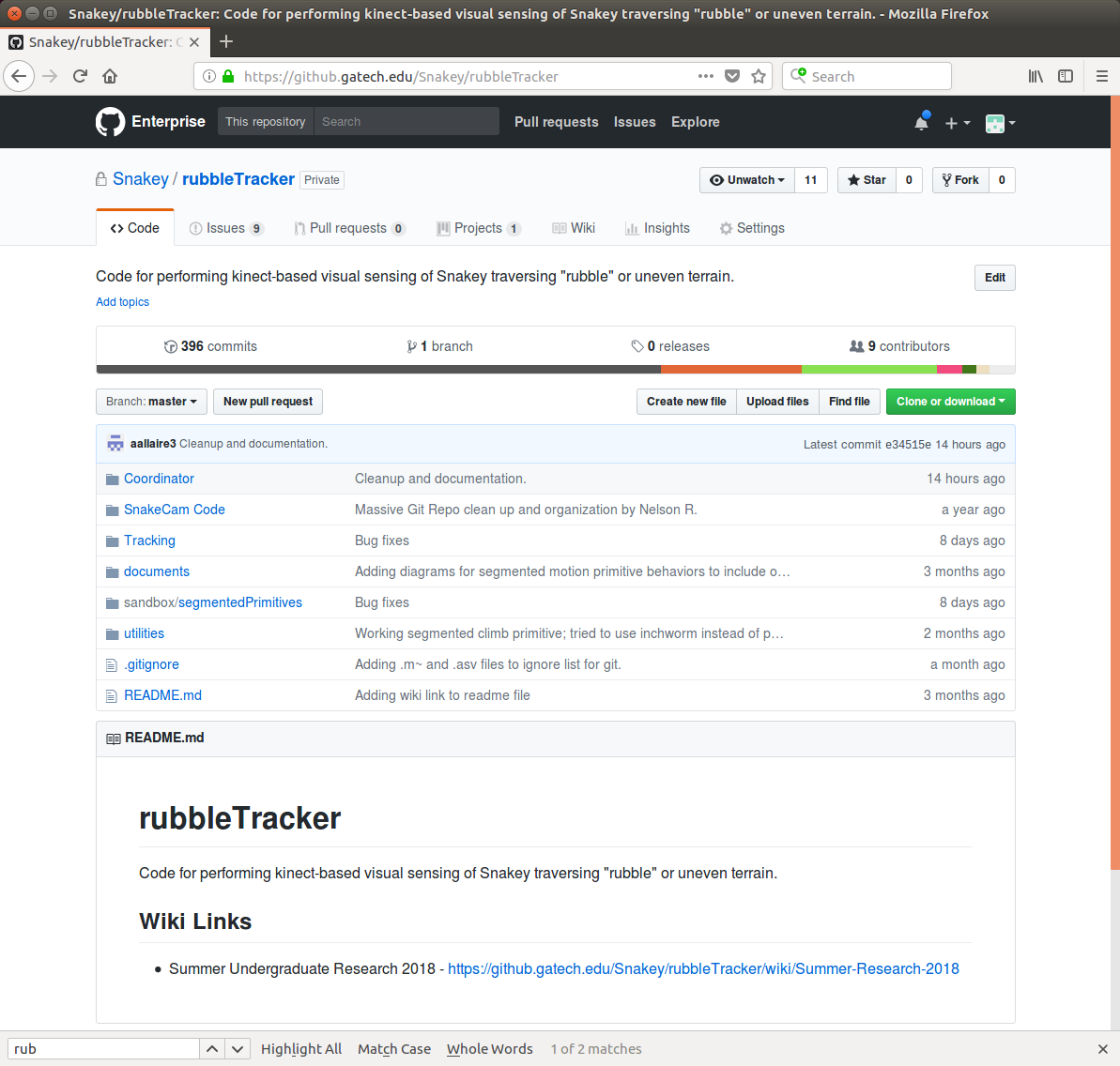
Task: Open the Firefox hamburger menu
Action: pyautogui.click(x=1102, y=76)
